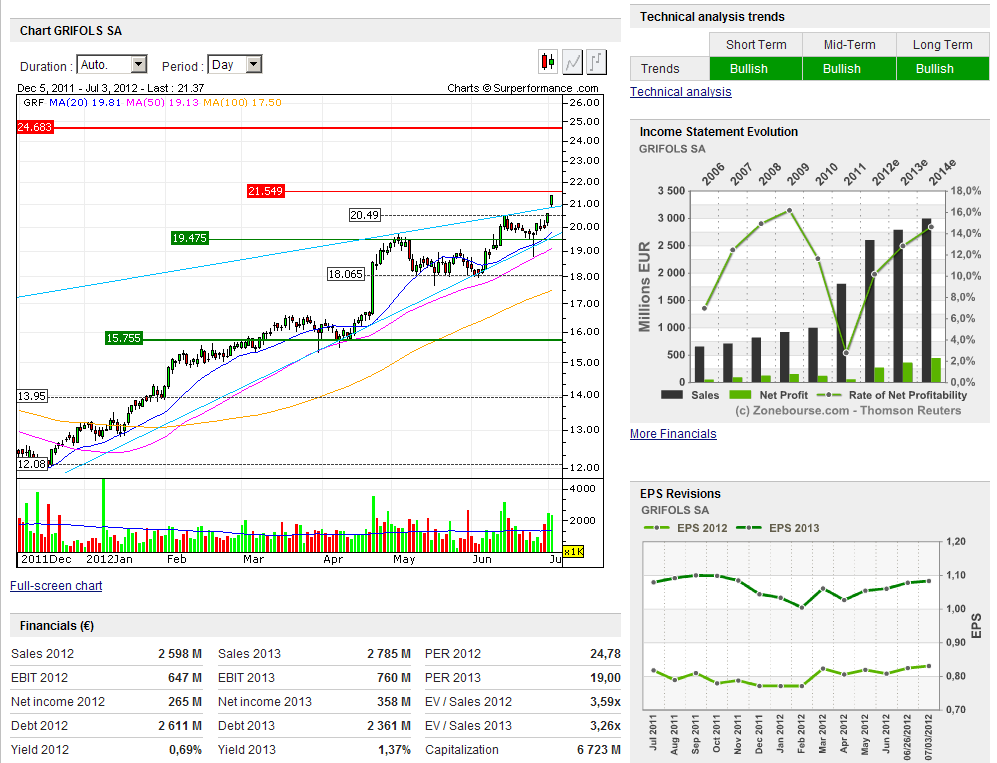Open the Period dropdown set to Day
This screenshot has width=997, height=763.
pyautogui.click(x=235, y=64)
